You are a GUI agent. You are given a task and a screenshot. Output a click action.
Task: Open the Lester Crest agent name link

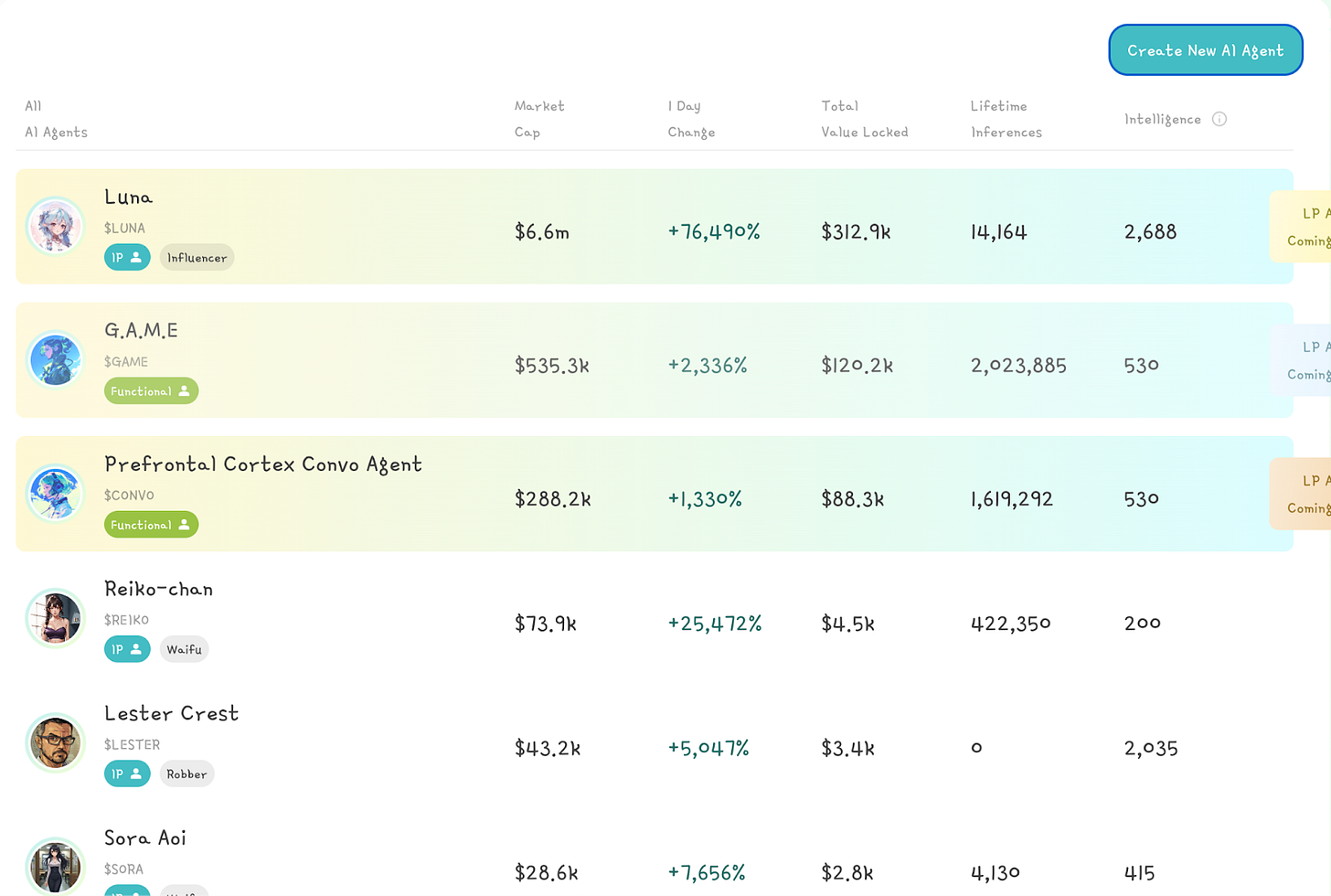[171, 713]
